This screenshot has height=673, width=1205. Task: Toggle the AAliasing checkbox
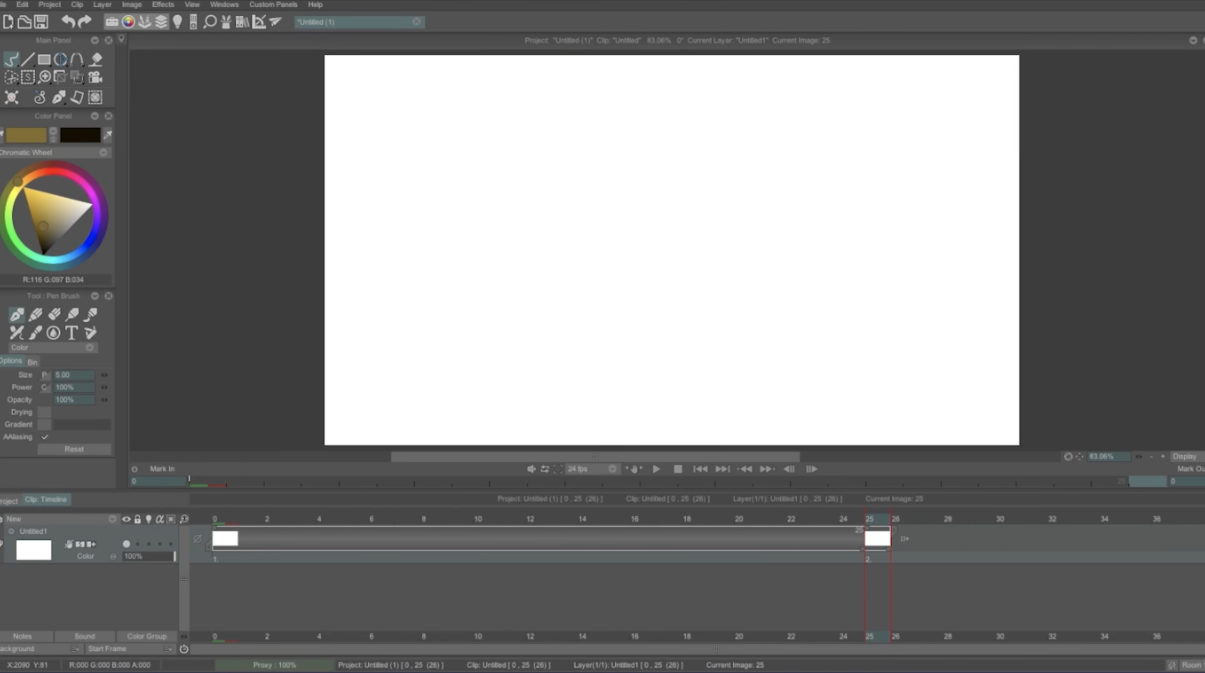[x=44, y=437]
